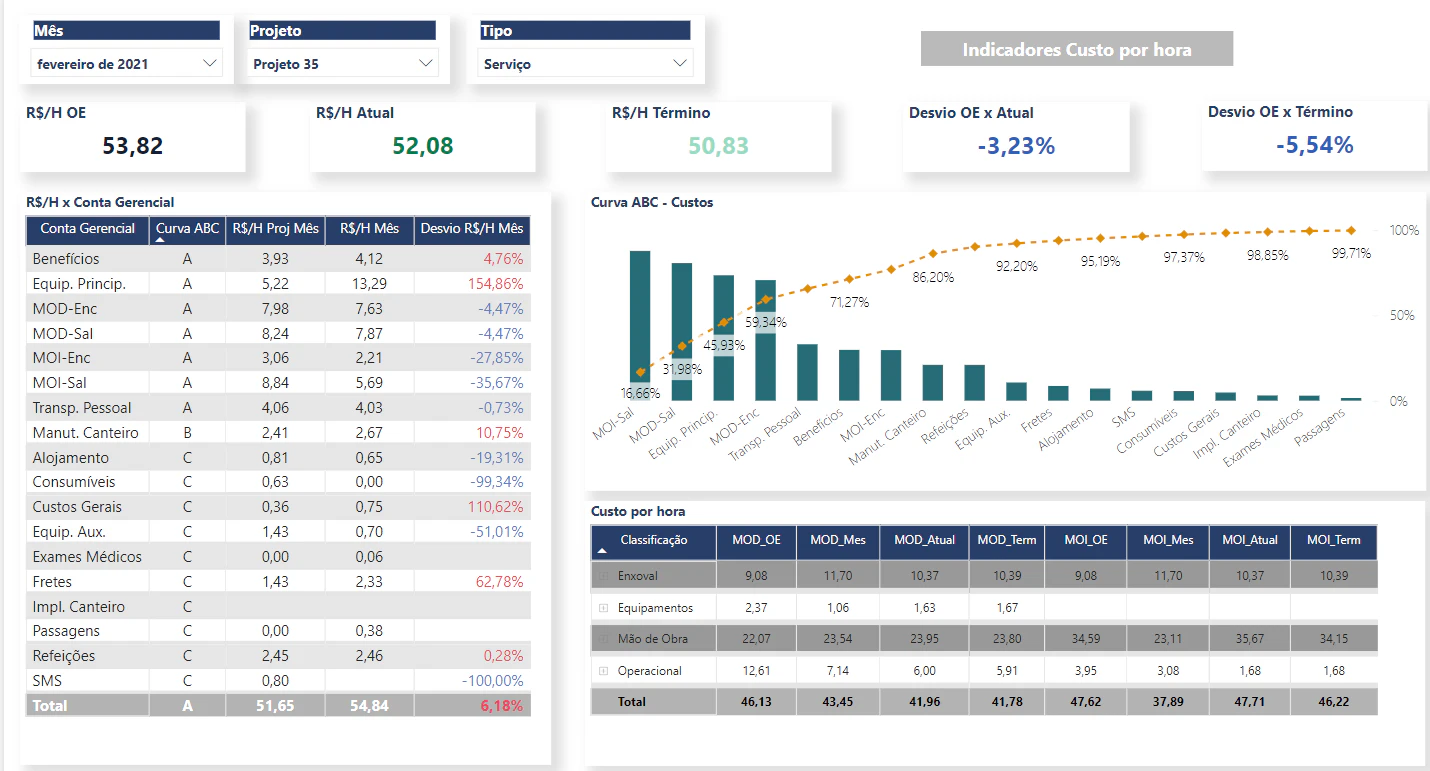Select the MOI-Sal bar in Curva ABC chart
1430x771 pixels.
pos(640,326)
